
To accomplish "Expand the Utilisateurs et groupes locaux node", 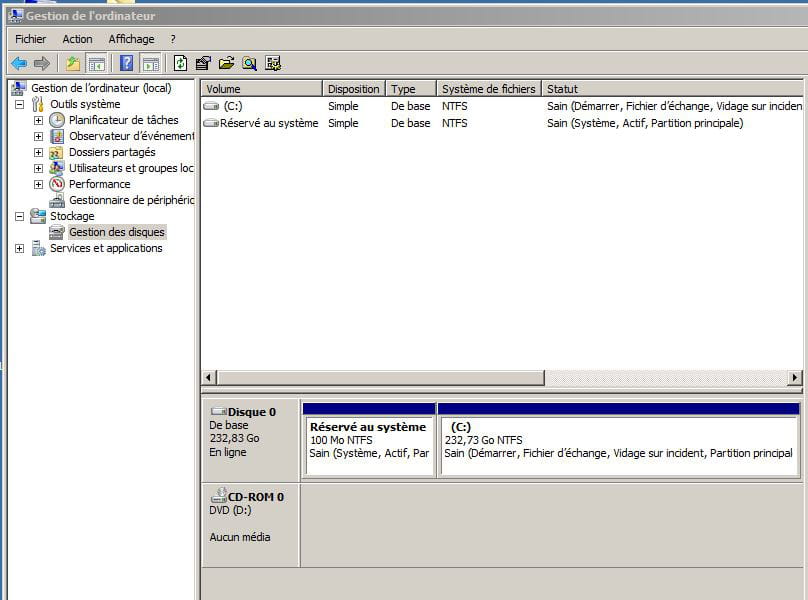I will tap(39, 168).
